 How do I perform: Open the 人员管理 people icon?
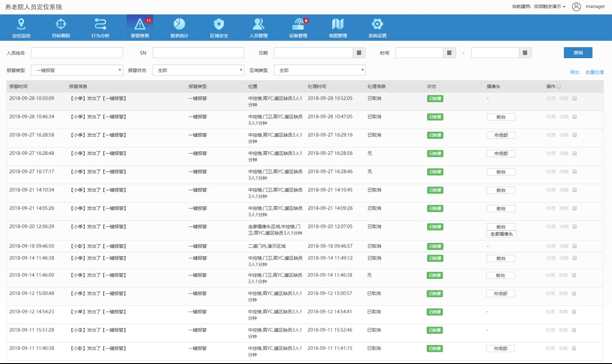tap(258, 24)
